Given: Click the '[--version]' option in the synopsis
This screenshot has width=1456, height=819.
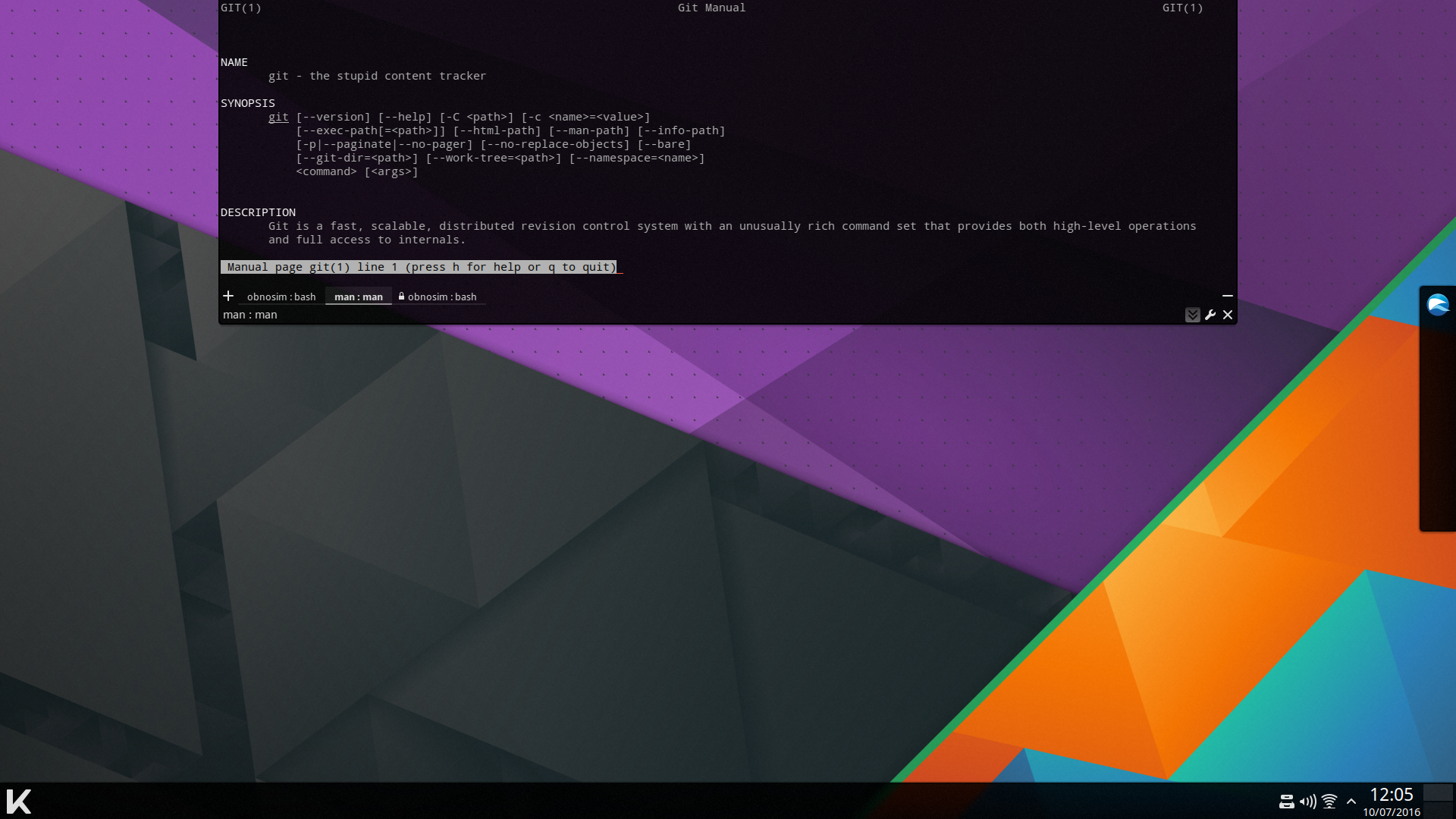Looking at the screenshot, I should (x=333, y=117).
